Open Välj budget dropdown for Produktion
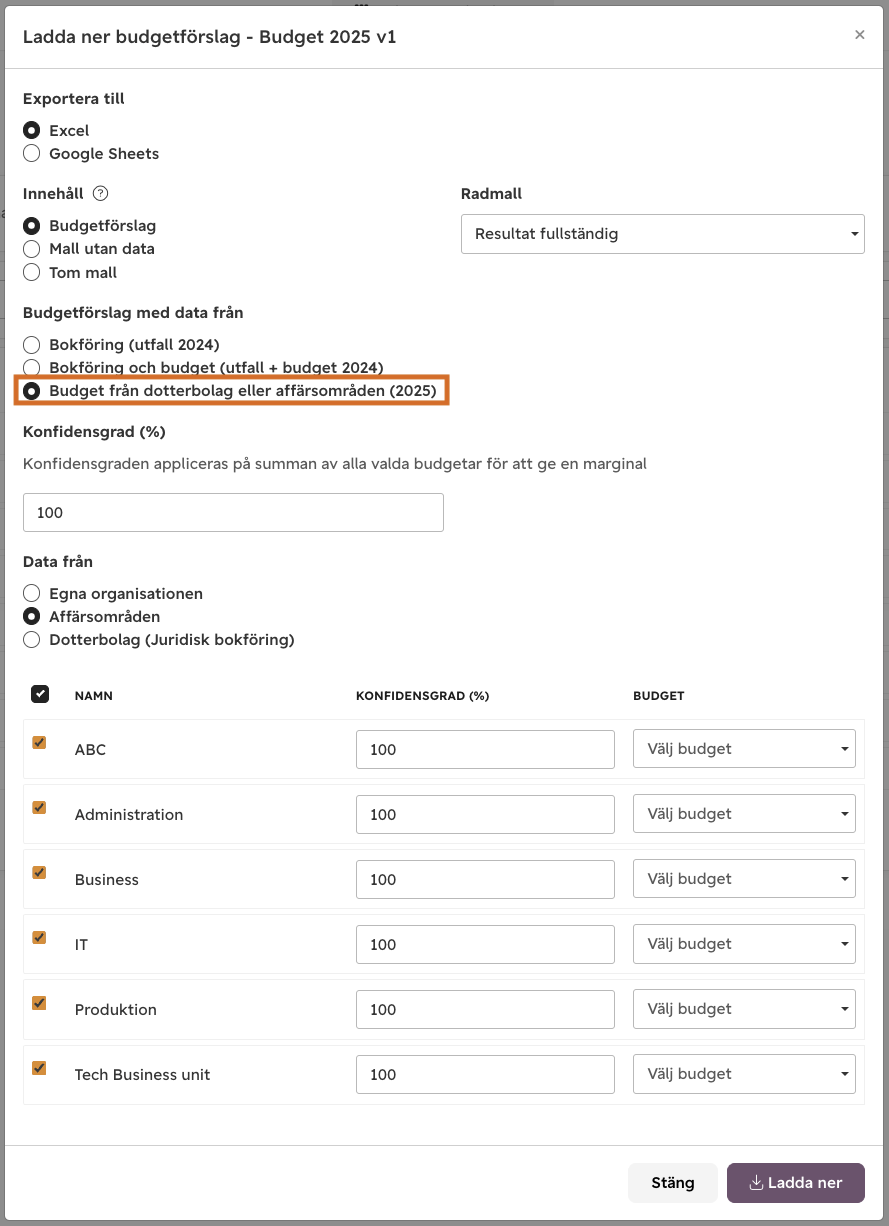Image resolution: width=889 pixels, height=1226 pixels. coord(744,1009)
